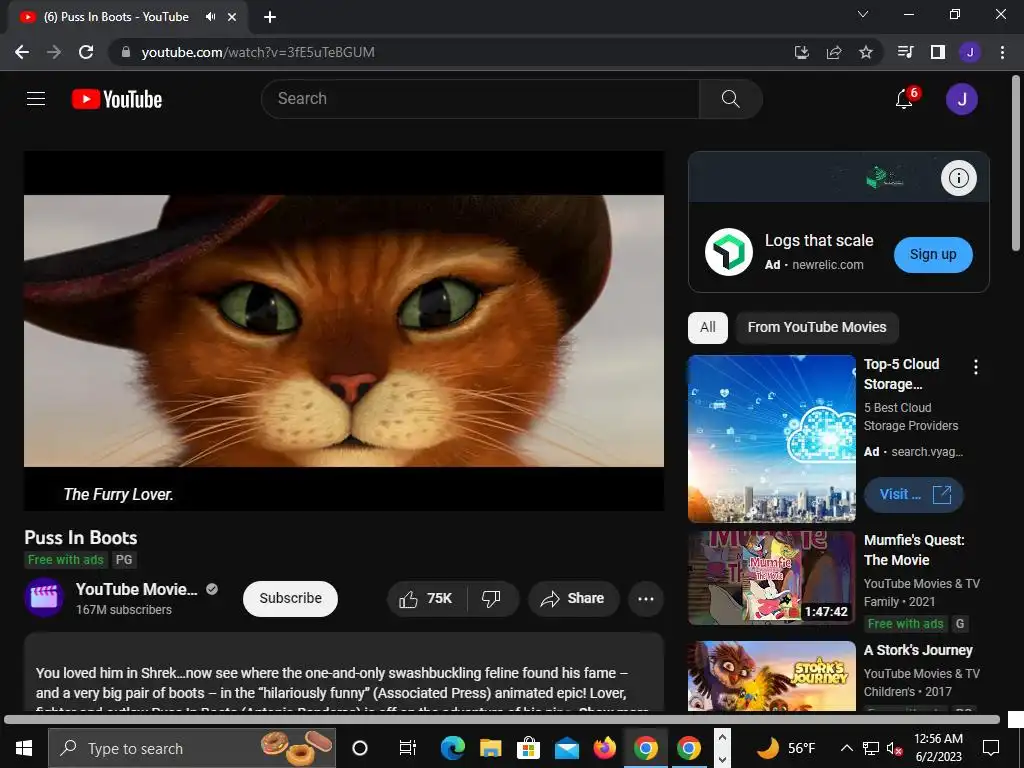Click the Puss In Boots video player

coord(344,331)
